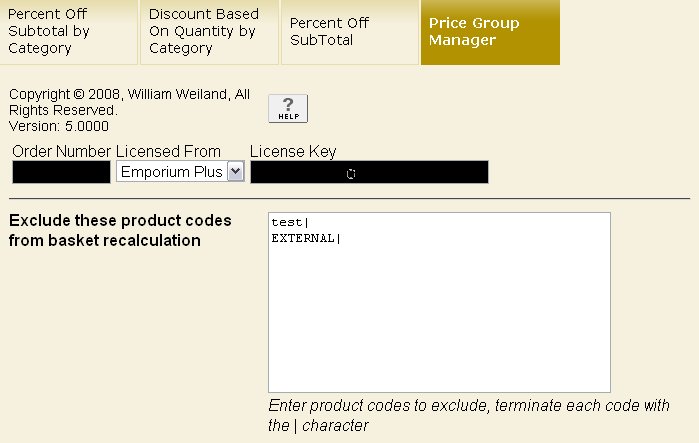
Task: Click inside the License Key field
Action: (x=369, y=172)
